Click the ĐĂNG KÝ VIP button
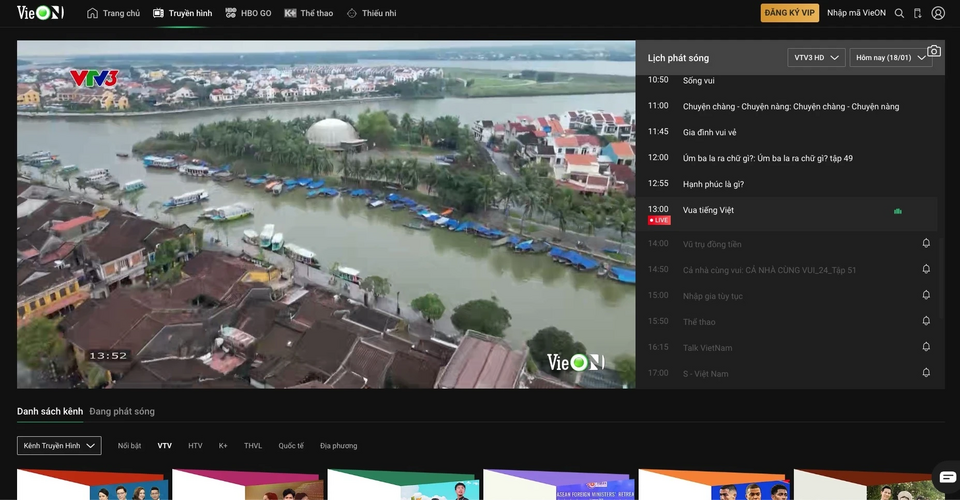 tap(790, 13)
